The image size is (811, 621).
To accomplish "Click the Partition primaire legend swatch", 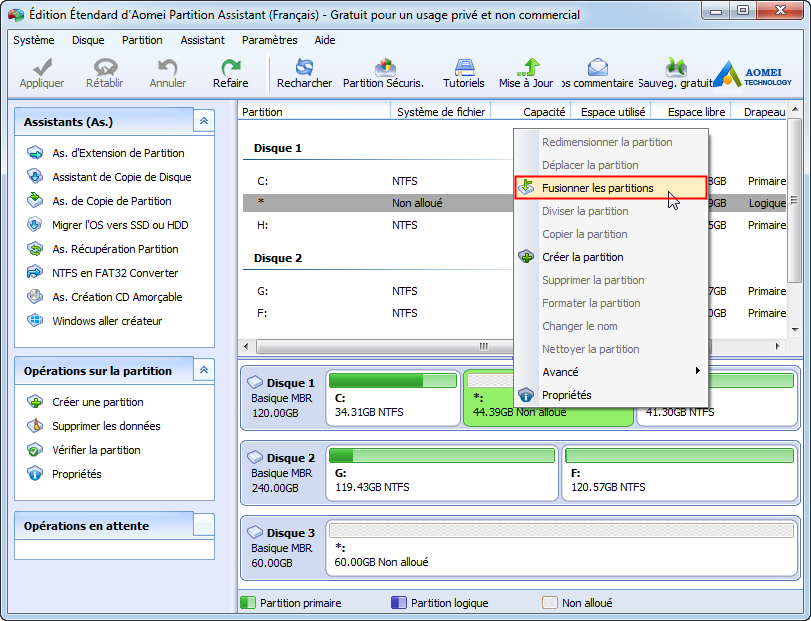I will coord(248,603).
